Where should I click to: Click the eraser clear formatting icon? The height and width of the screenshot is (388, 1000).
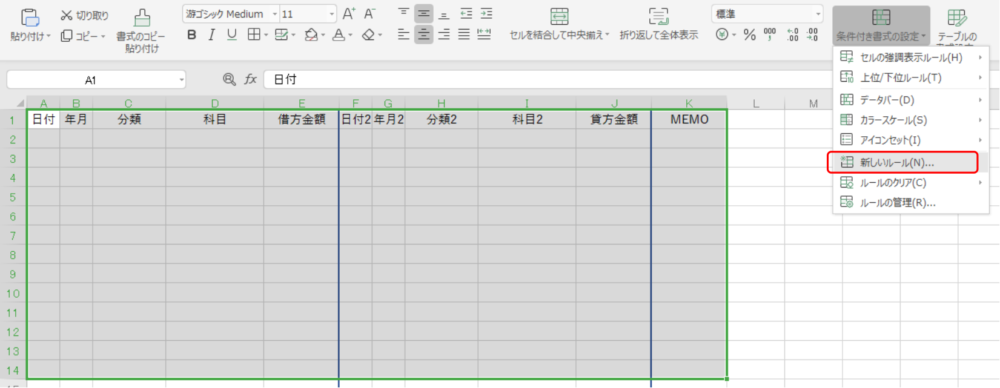[x=368, y=34]
